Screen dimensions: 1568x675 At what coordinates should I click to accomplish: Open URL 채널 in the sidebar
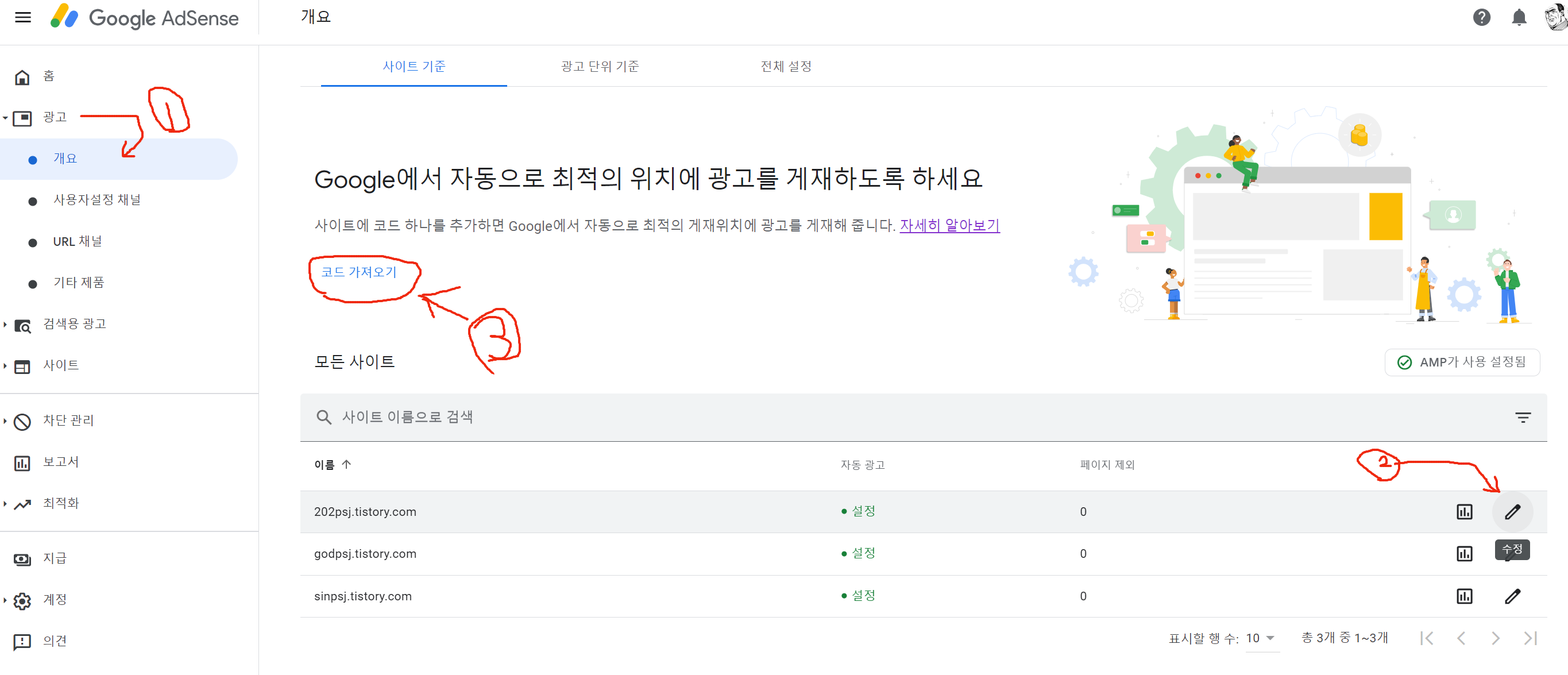click(x=78, y=242)
